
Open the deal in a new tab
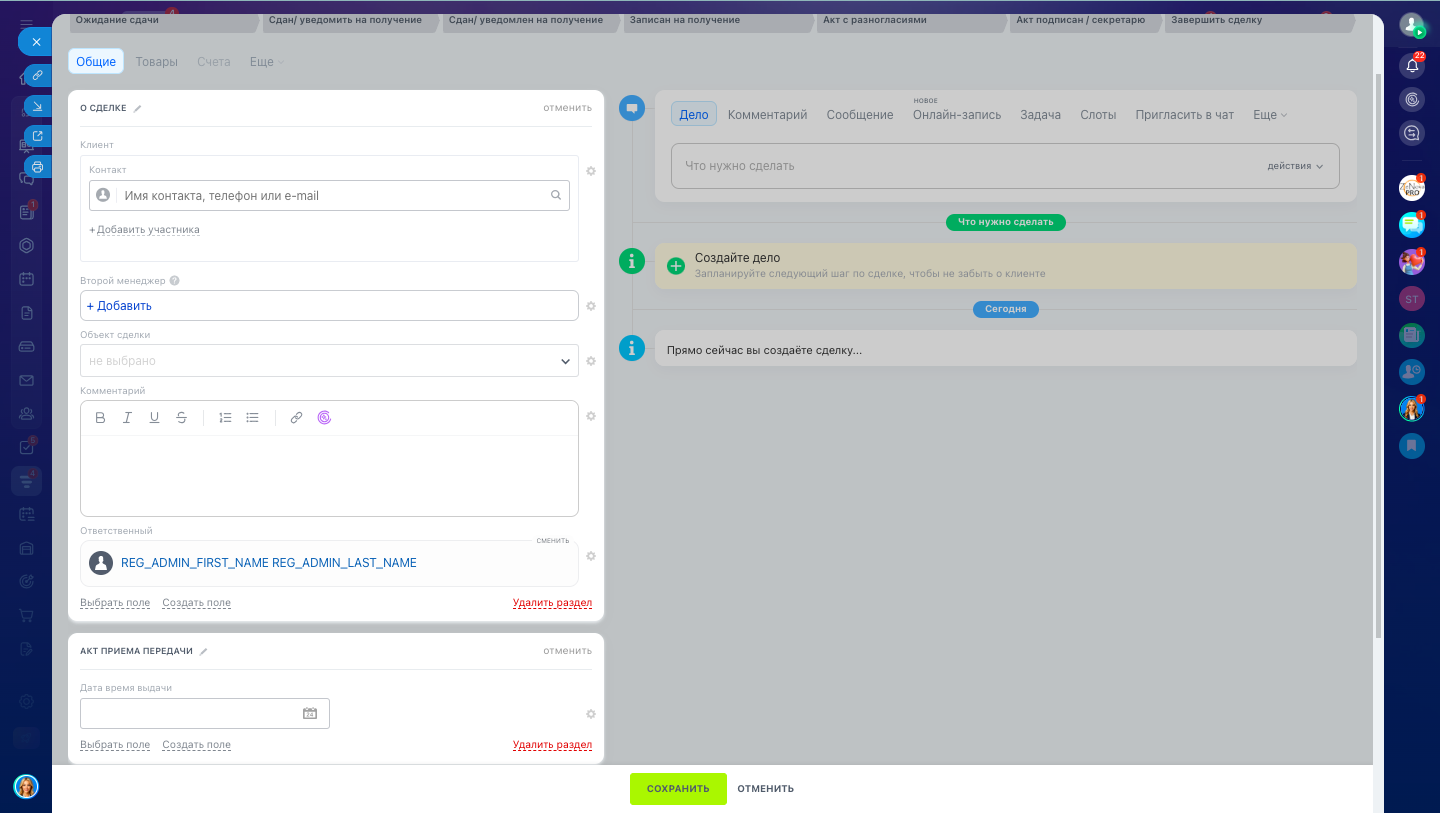pos(37,136)
